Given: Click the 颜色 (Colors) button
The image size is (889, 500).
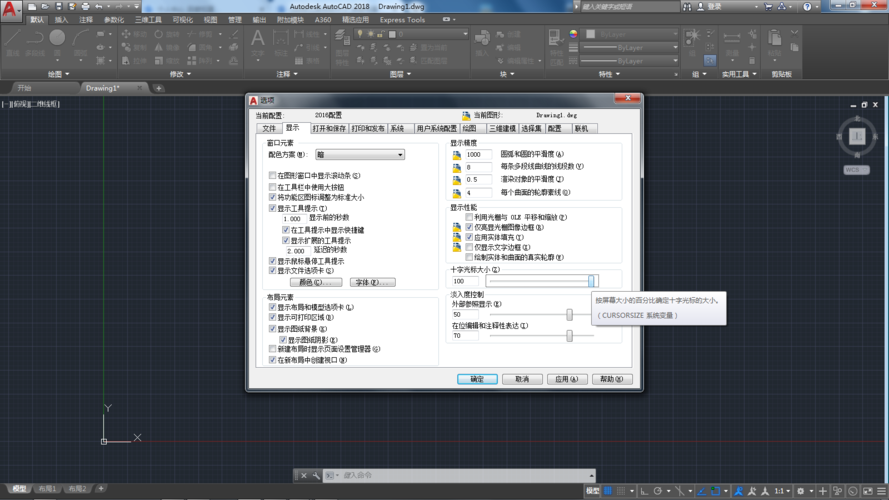Looking at the screenshot, I should [x=316, y=282].
